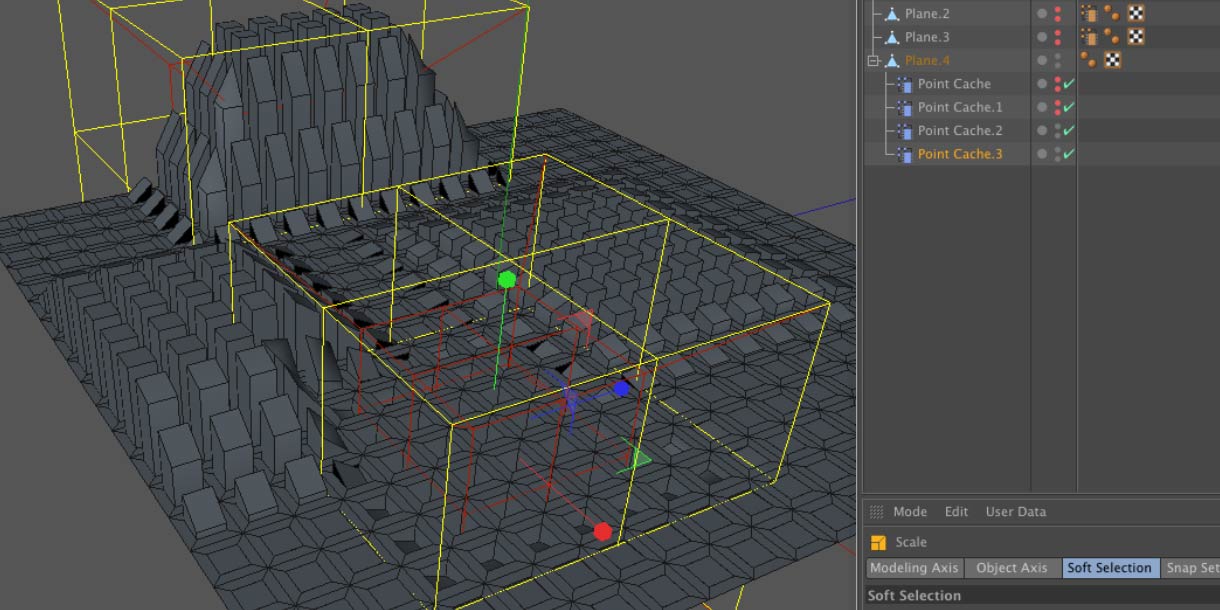Select the Point Cache object in tree

(x=953, y=84)
